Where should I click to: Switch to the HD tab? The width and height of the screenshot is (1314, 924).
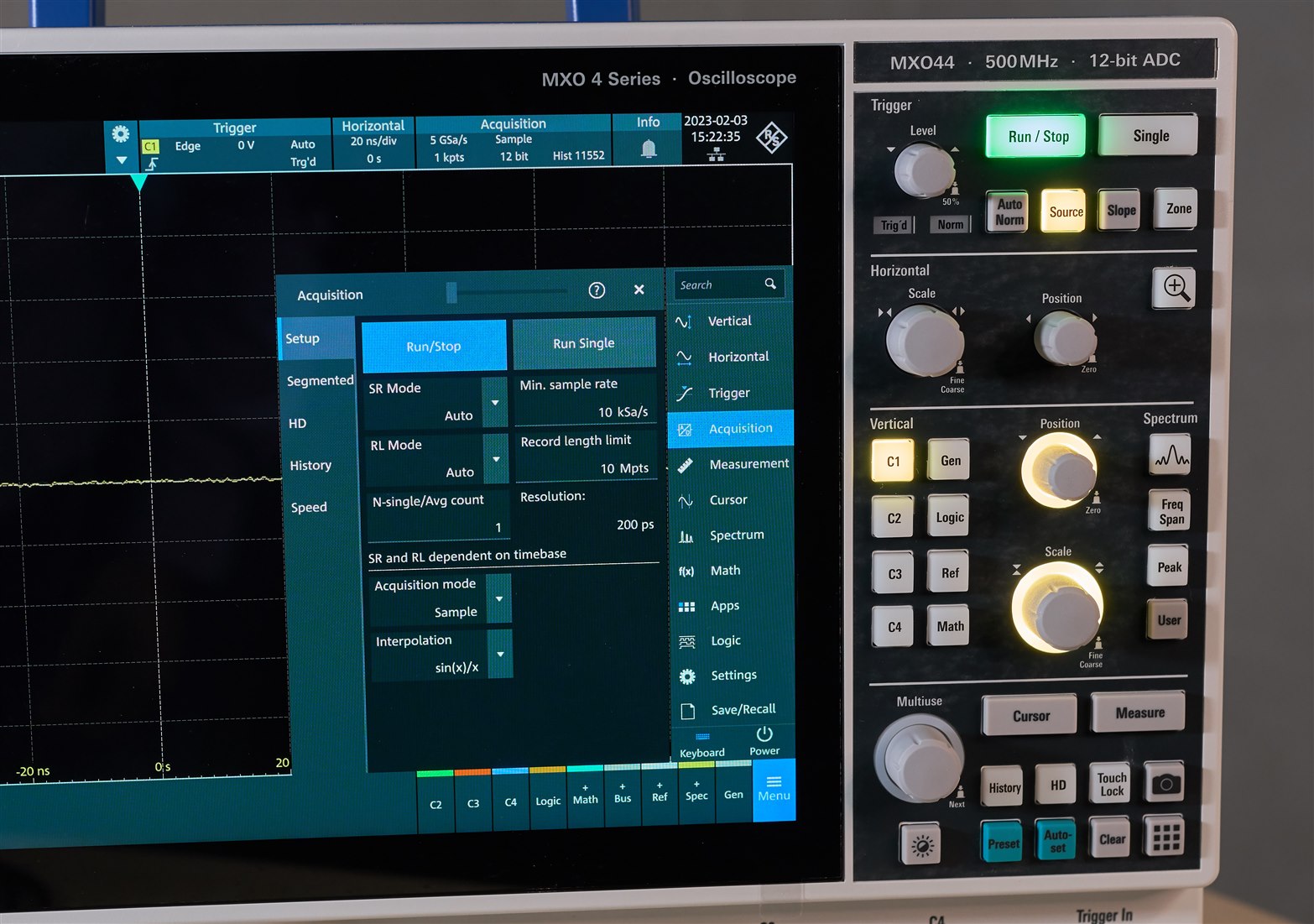point(319,424)
